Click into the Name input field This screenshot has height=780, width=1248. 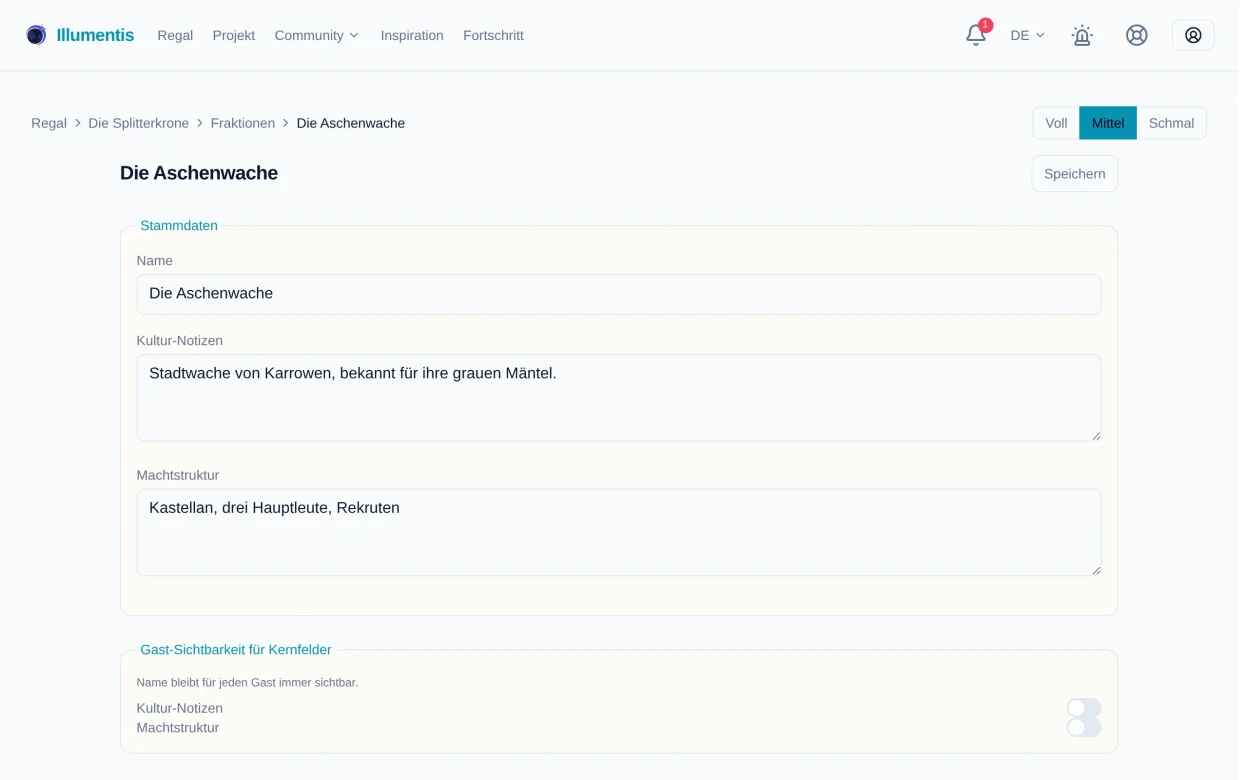(x=619, y=294)
